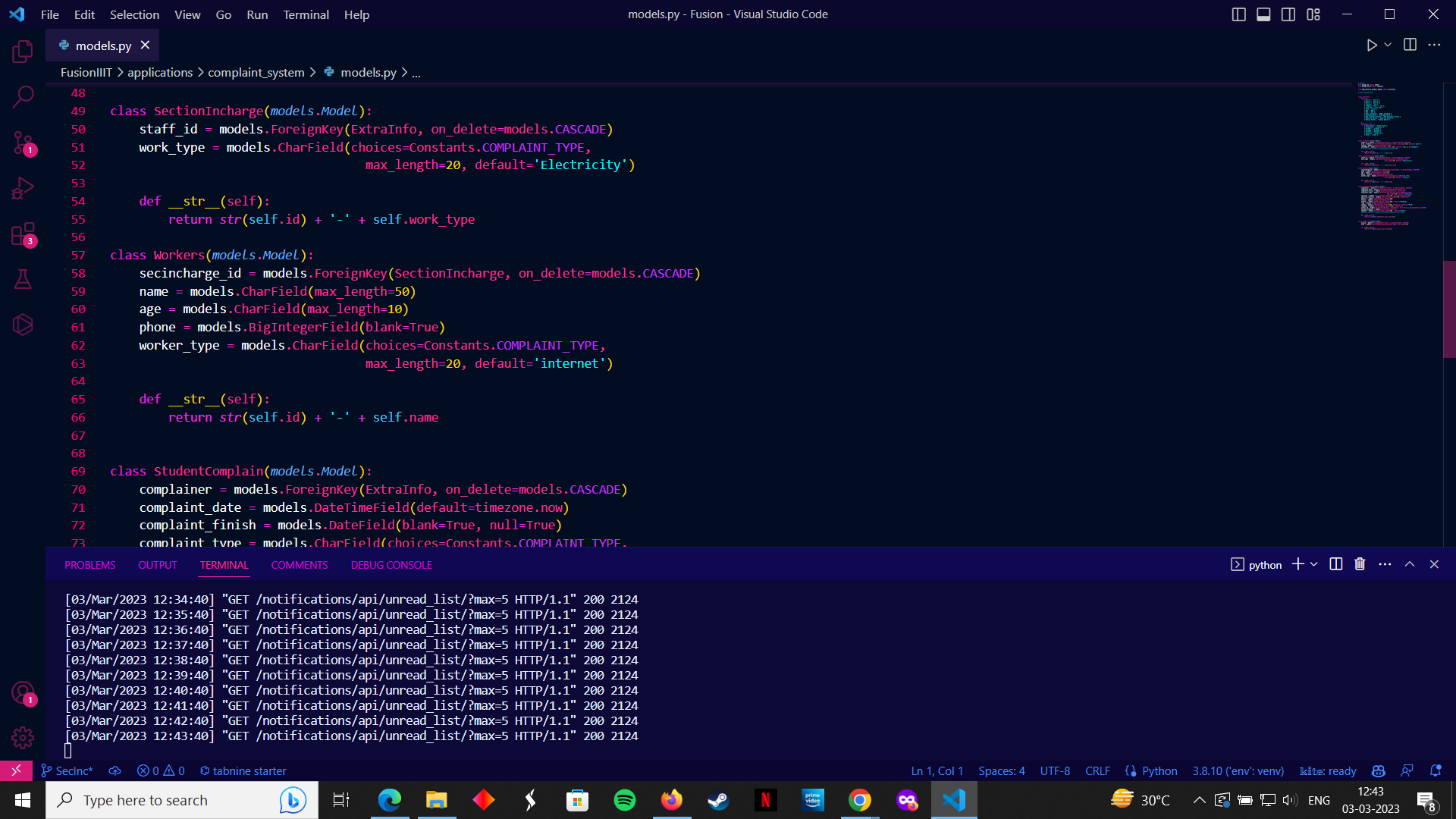Screen dimensions: 1456x819
Task: Open the Terminal menu in menu bar
Action: tap(306, 14)
